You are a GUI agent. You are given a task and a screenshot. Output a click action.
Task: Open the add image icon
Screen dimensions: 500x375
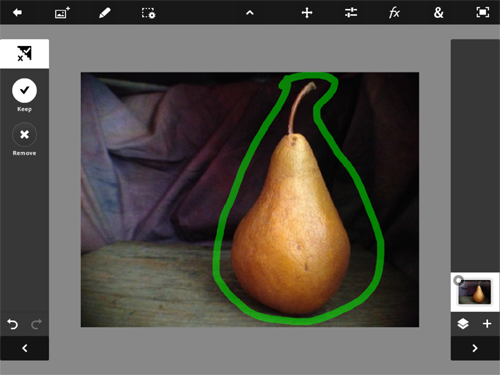pyautogui.click(x=62, y=13)
